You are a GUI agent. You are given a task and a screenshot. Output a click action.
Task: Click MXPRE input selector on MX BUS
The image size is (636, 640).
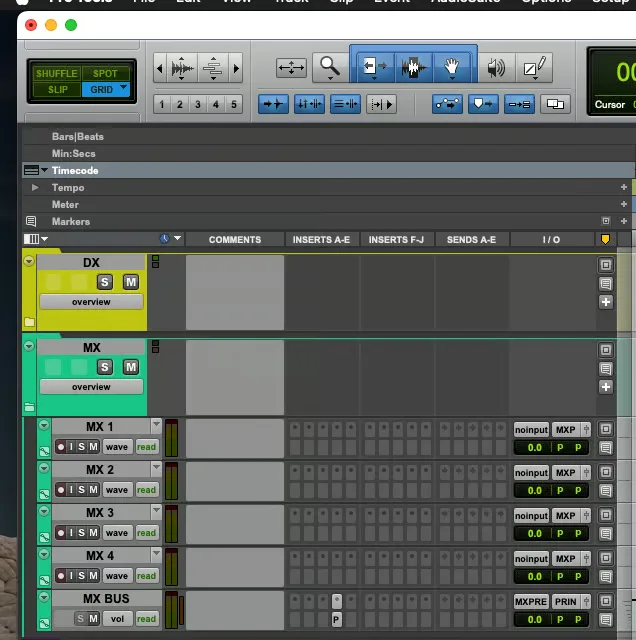point(531,602)
